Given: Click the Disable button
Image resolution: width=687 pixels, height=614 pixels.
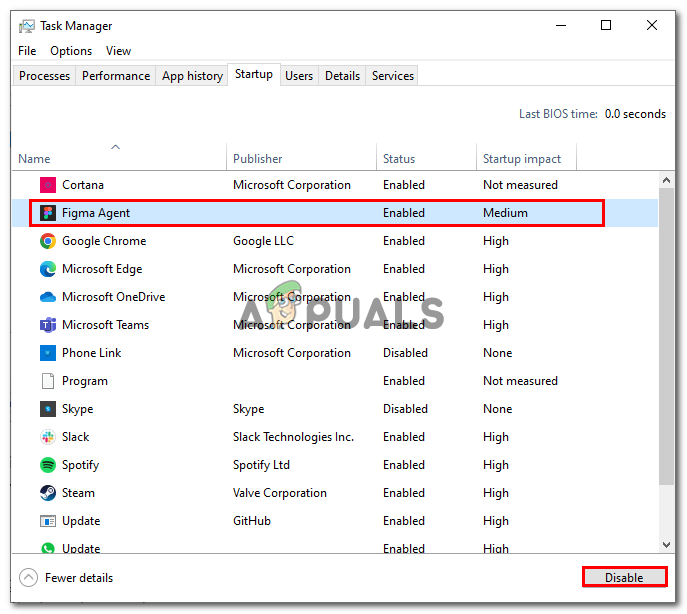Looking at the screenshot, I should (624, 578).
